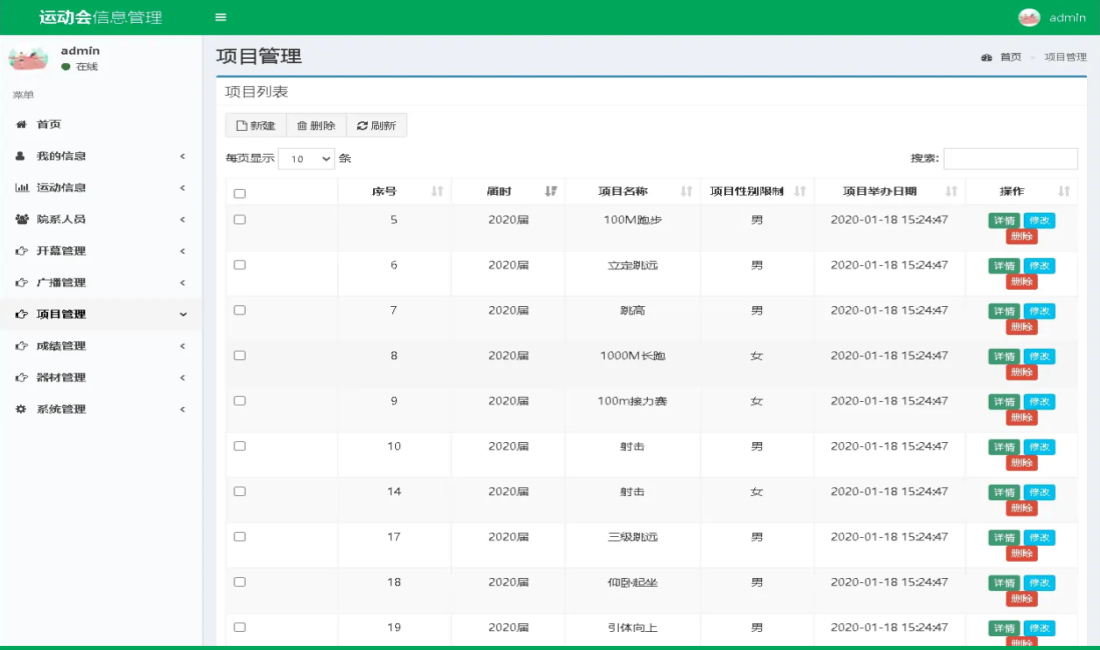Expand the 院系人员 menu chevron
This screenshot has width=1100, height=650.
182,219
